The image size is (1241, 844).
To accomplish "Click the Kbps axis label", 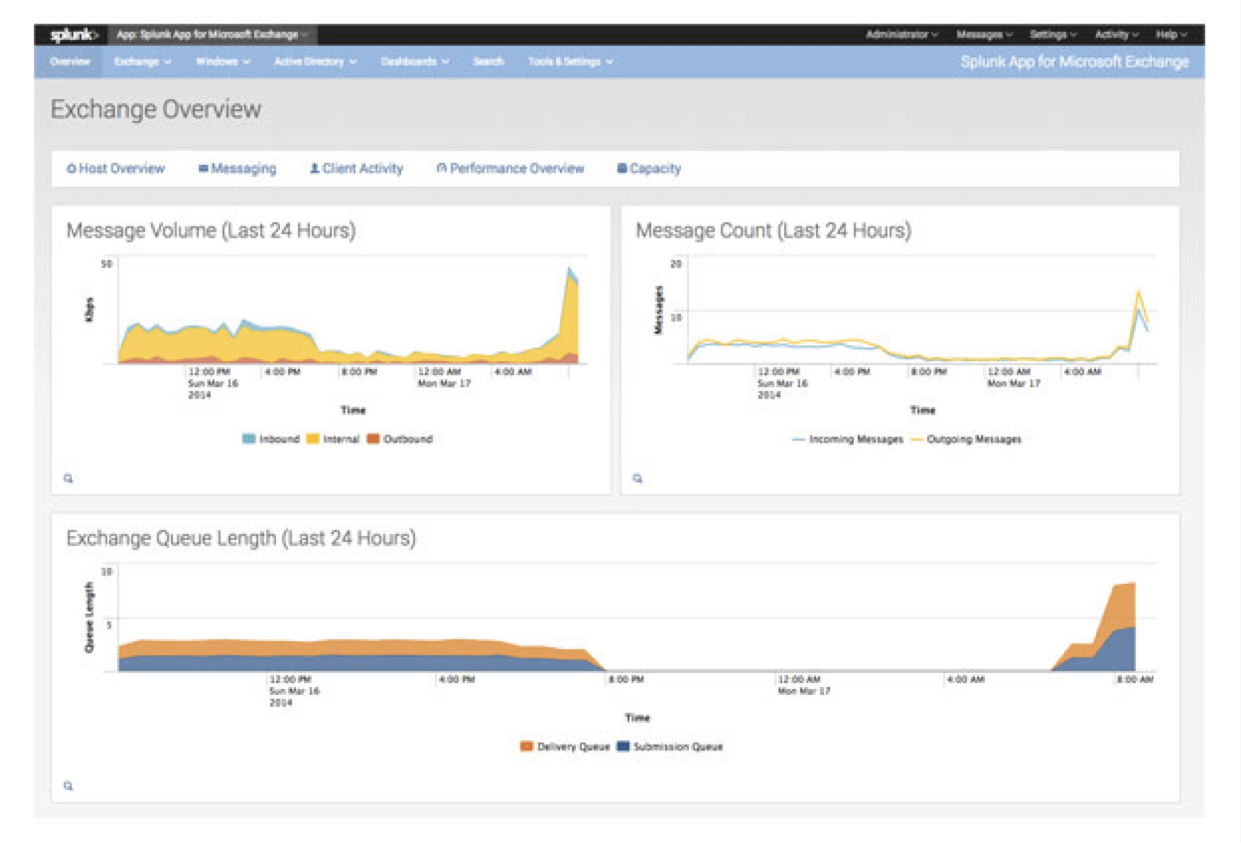I will [89, 309].
